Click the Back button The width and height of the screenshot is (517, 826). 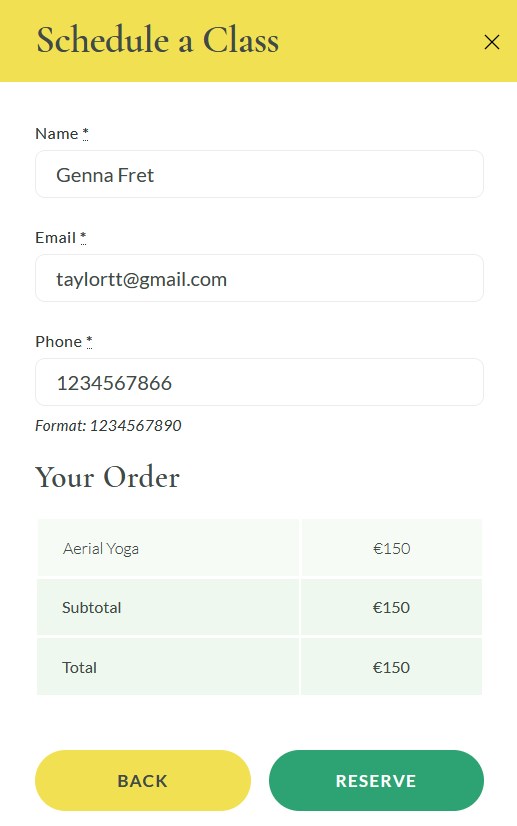pyautogui.click(x=143, y=780)
